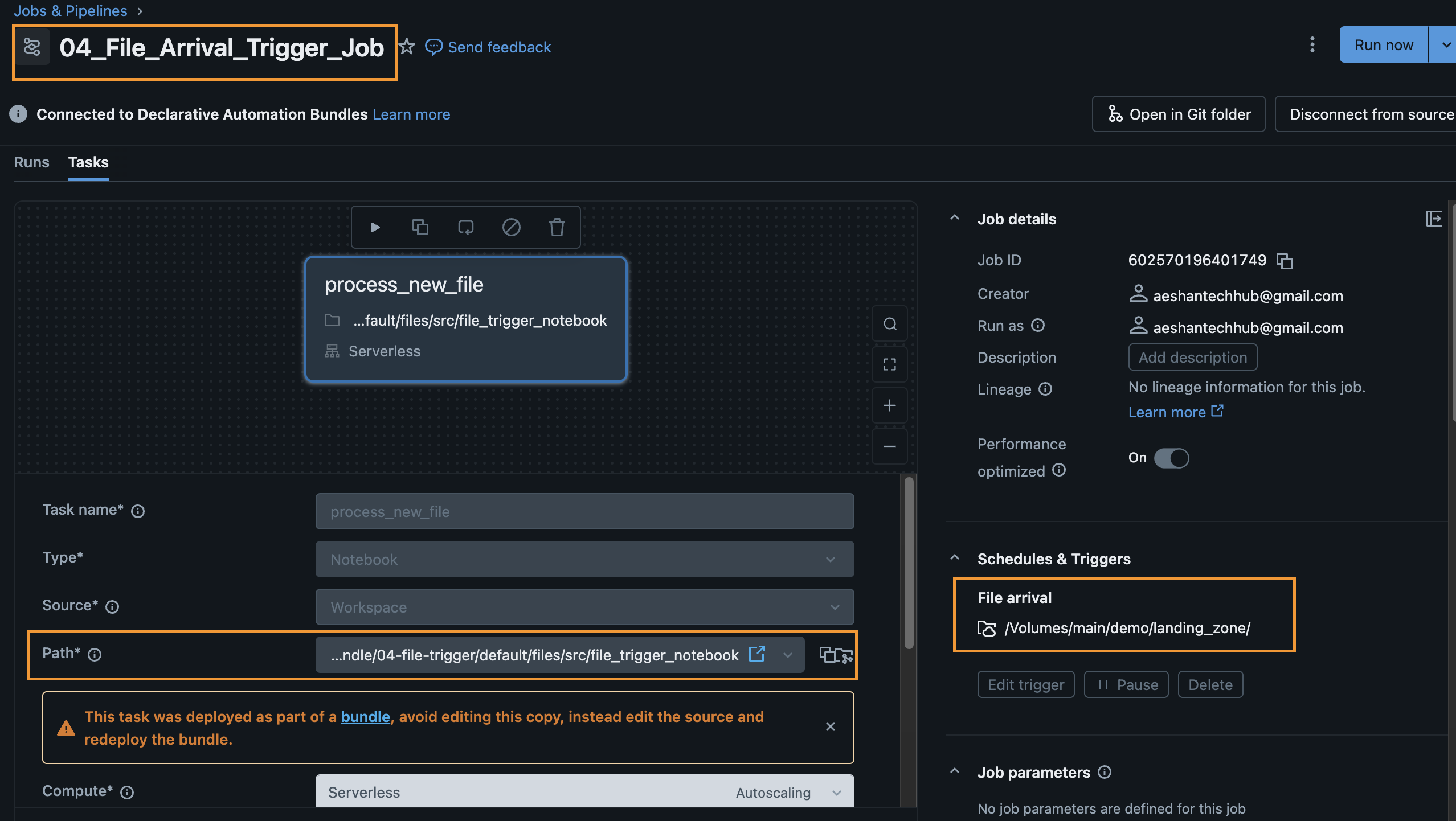Pause the file arrival trigger
1456x821 pixels.
[1126, 685]
